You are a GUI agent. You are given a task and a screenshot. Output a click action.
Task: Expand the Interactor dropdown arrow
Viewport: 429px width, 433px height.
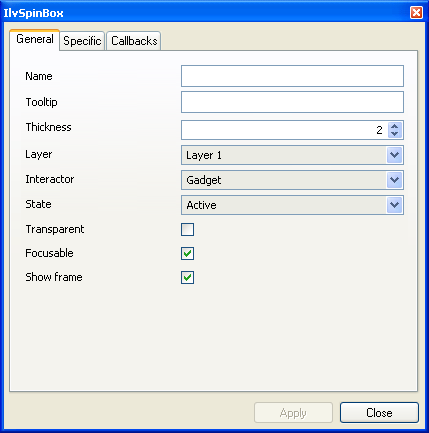pyautogui.click(x=395, y=180)
